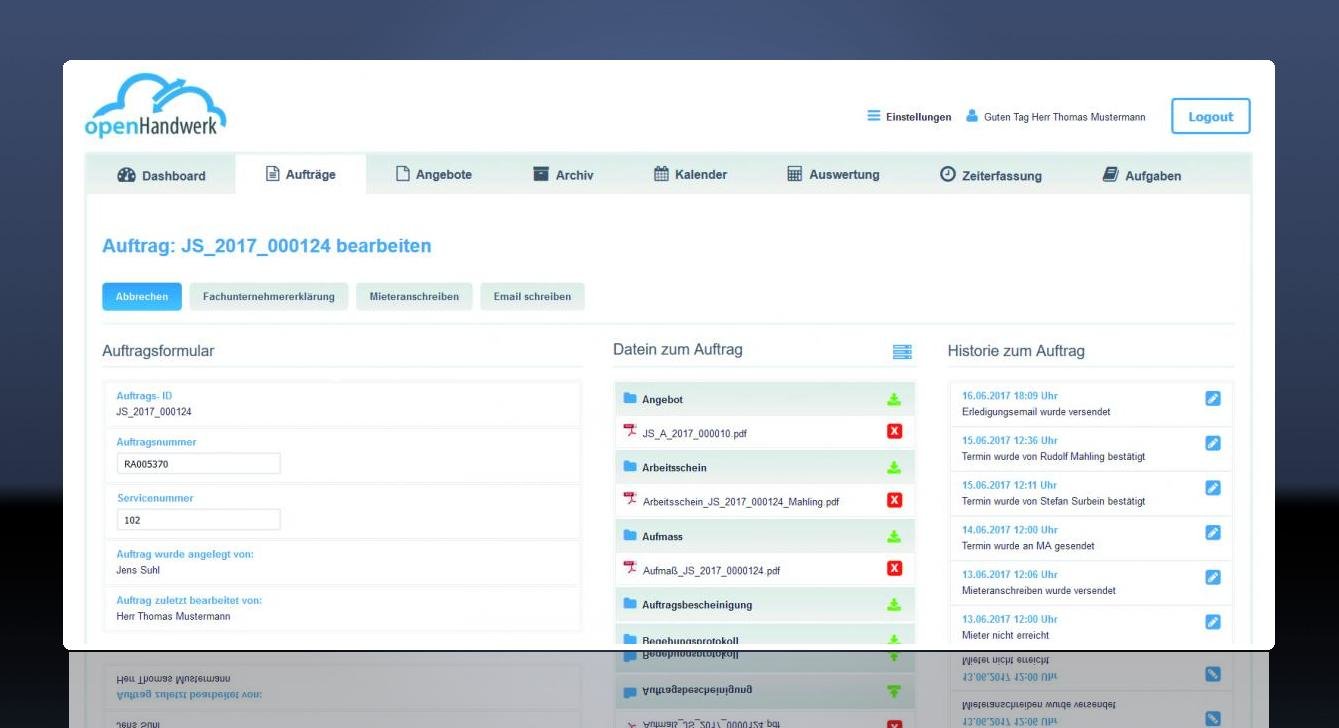1339x728 pixels.
Task: Upload file to Arbeitsschein folder
Action: pos(894,467)
